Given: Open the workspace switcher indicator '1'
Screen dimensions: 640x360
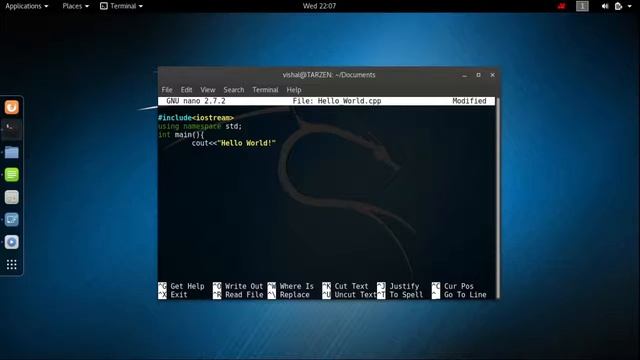Looking at the screenshot, I should (582, 6).
